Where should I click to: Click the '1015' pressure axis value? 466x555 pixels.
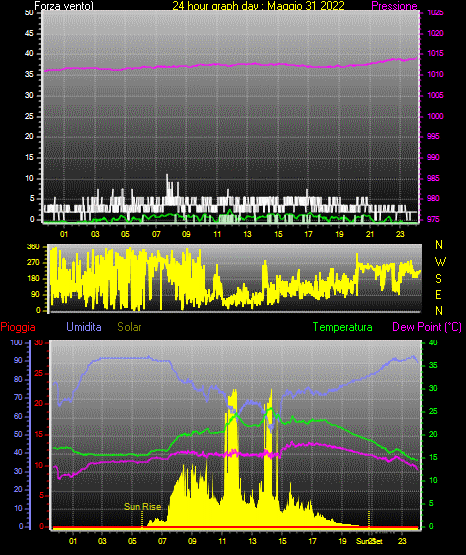pyautogui.click(x=435, y=53)
